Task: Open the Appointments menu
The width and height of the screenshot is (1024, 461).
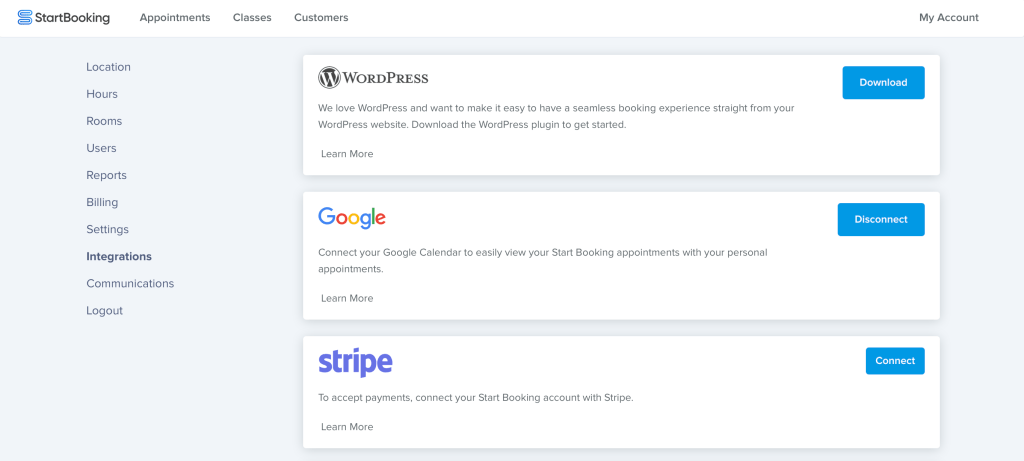Action: [x=175, y=18]
